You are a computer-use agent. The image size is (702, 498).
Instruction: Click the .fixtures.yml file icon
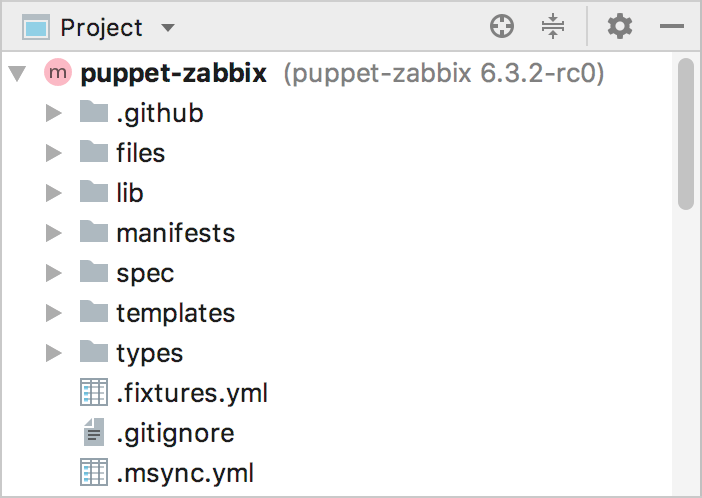click(x=93, y=393)
